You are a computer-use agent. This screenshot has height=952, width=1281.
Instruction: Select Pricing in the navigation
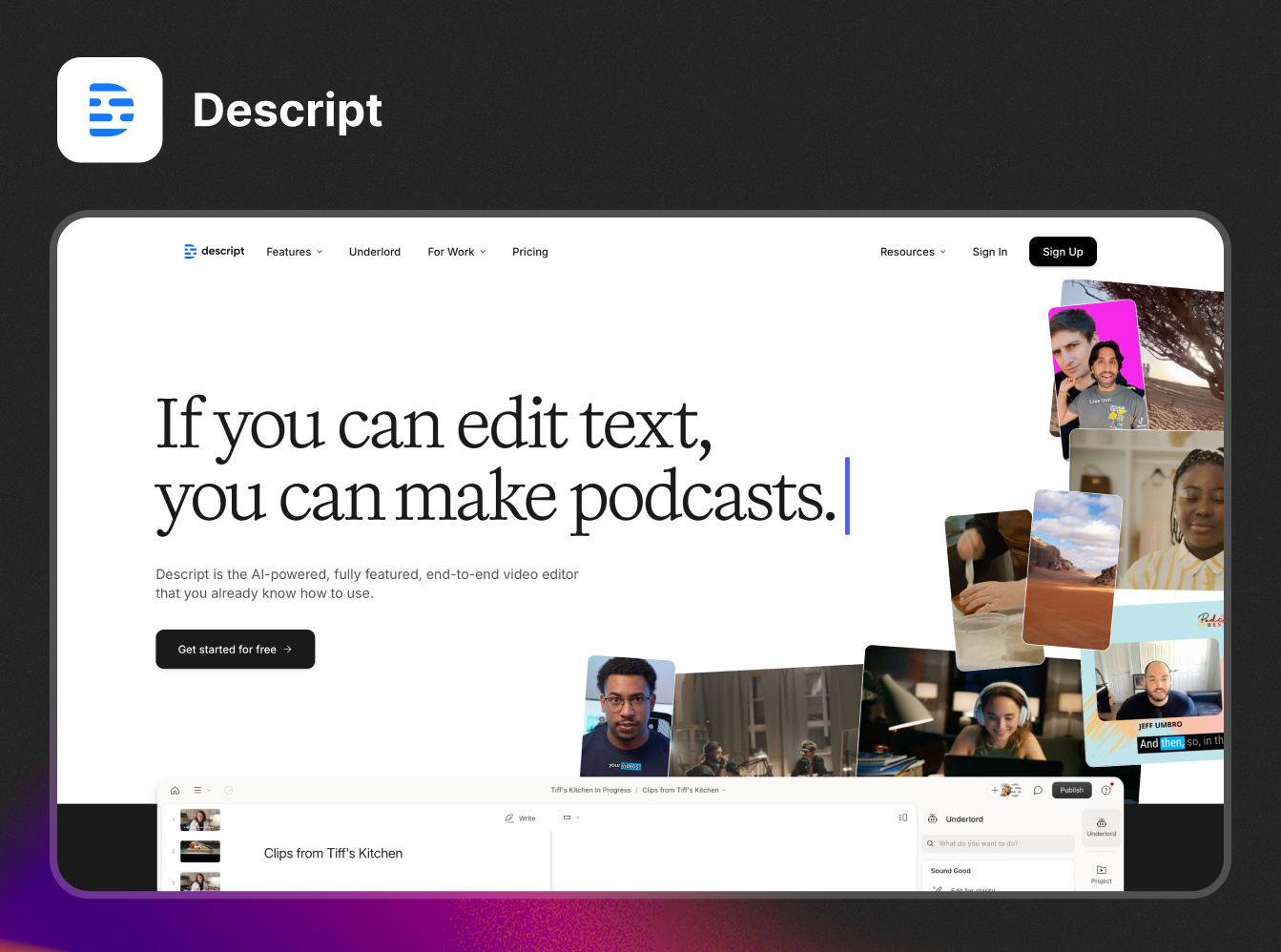point(530,251)
